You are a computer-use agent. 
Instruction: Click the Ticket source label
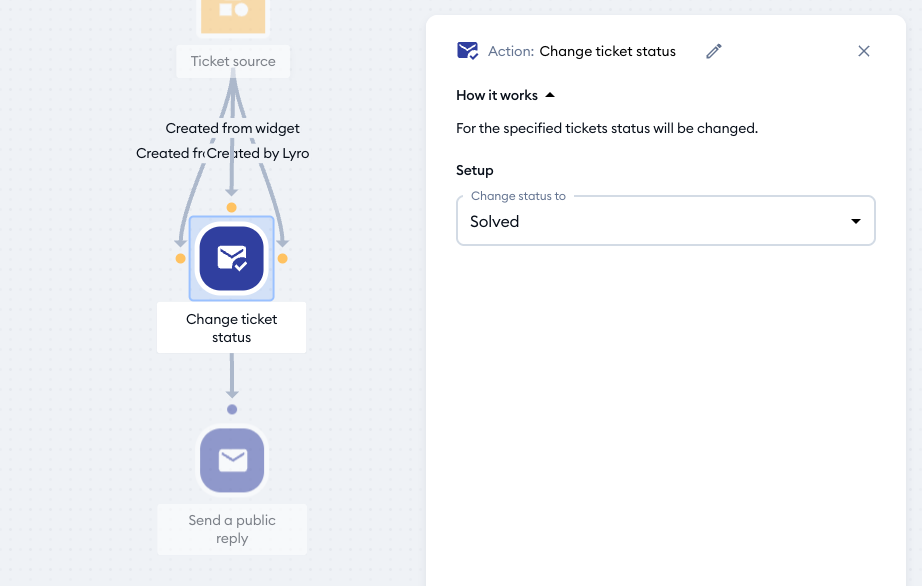233,61
